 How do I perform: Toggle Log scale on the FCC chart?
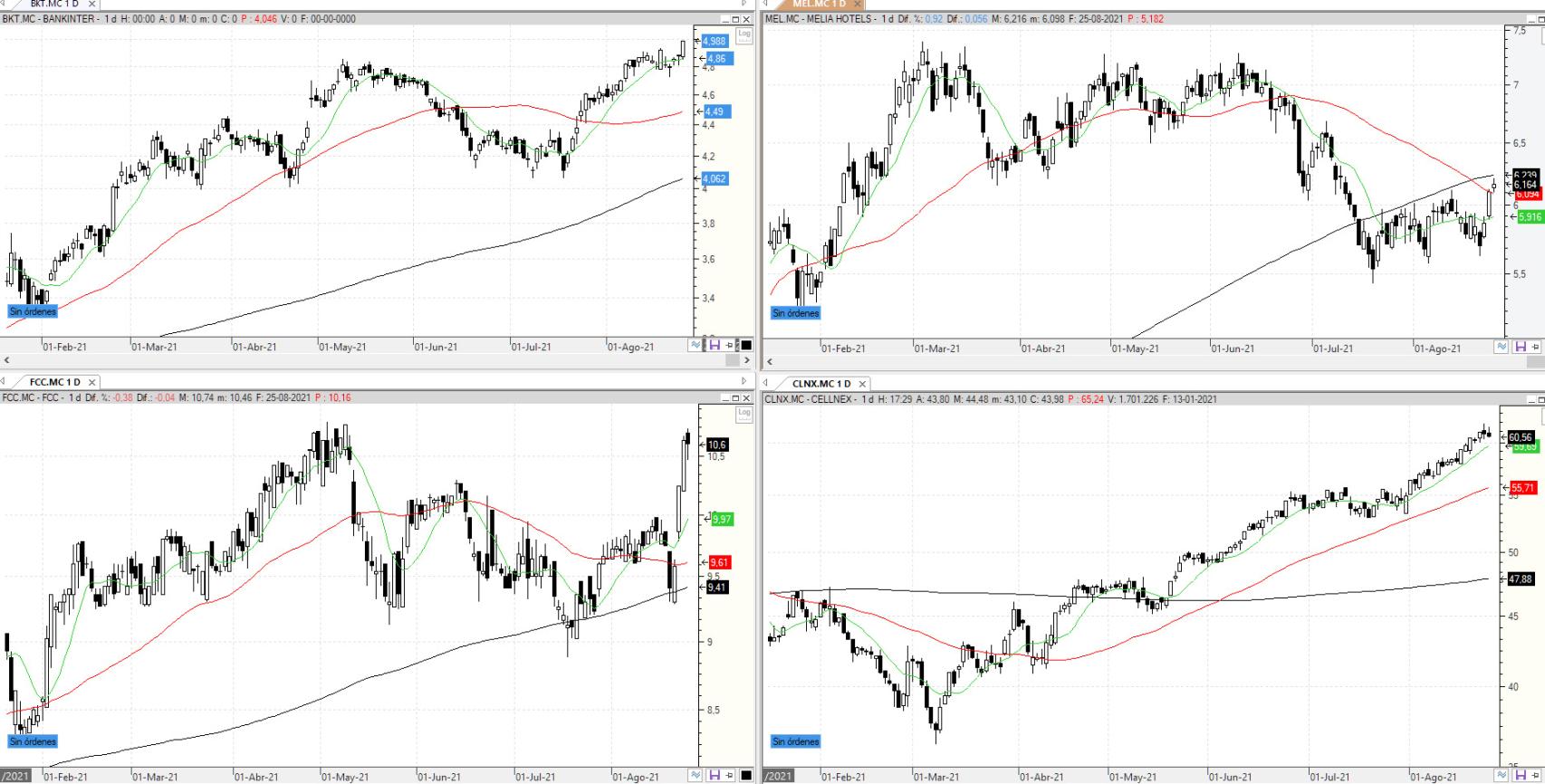(744, 414)
